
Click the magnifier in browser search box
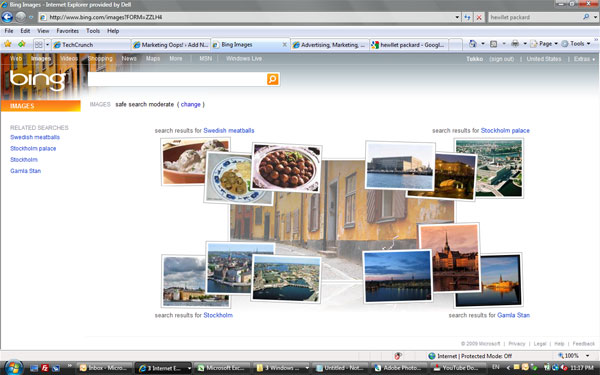pos(586,17)
